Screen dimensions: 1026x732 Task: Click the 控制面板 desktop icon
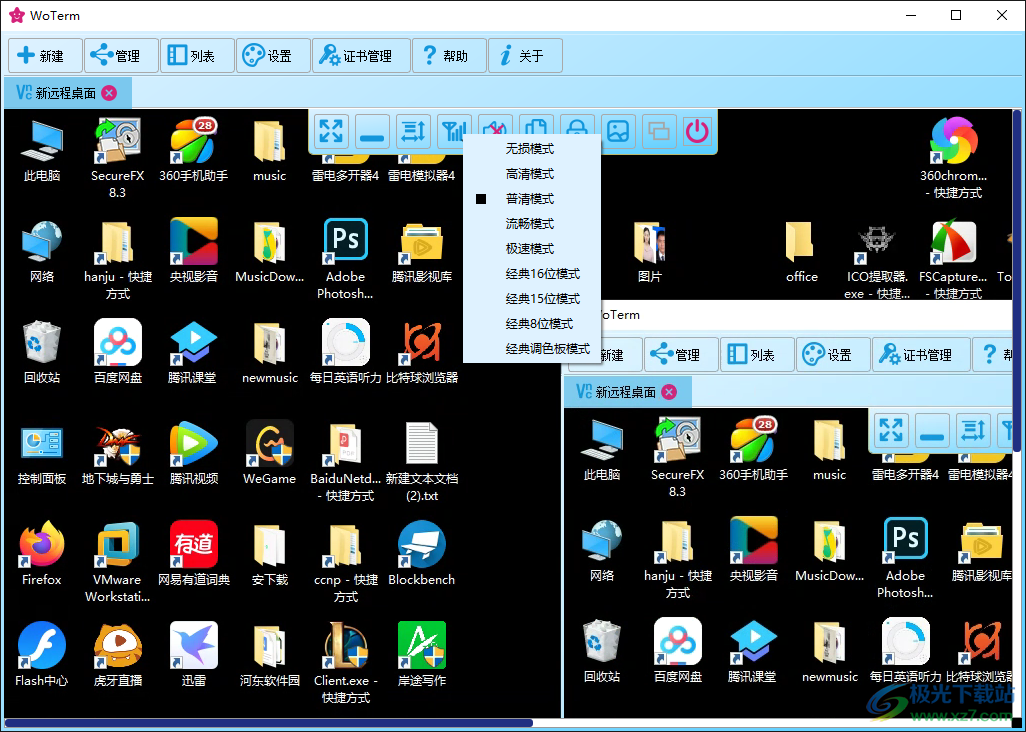pyautogui.click(x=42, y=455)
